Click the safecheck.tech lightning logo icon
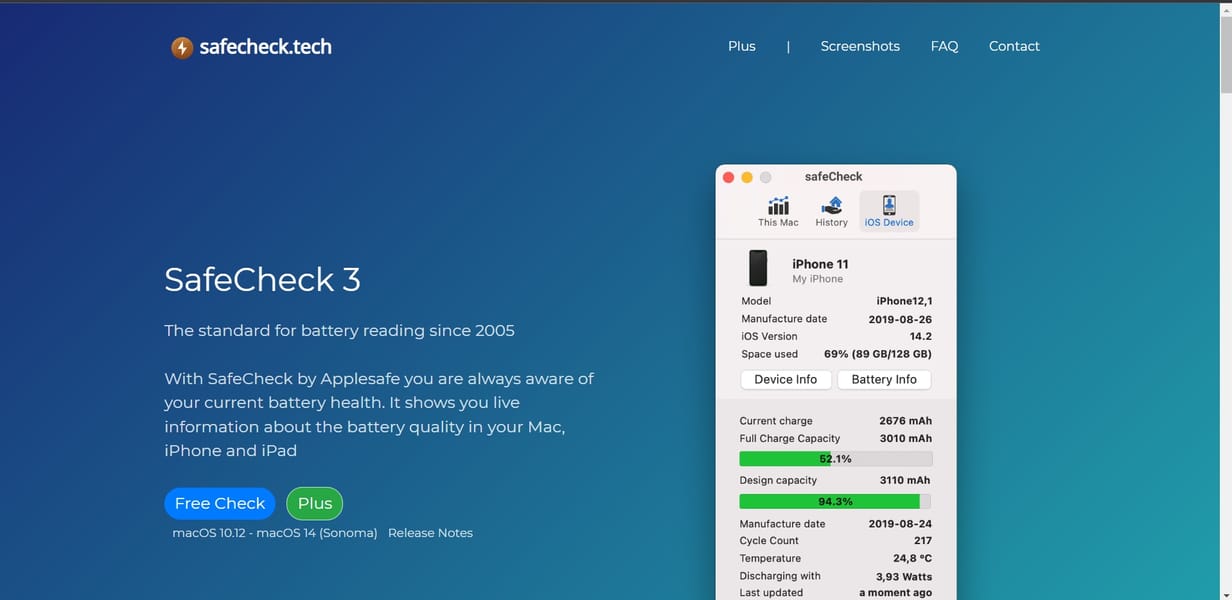The height and width of the screenshot is (600, 1232). point(182,47)
